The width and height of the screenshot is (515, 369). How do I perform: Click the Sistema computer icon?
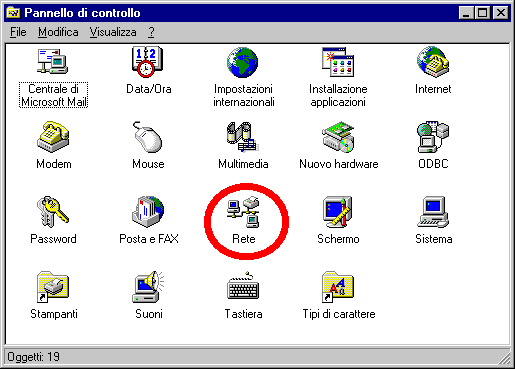[x=433, y=212]
